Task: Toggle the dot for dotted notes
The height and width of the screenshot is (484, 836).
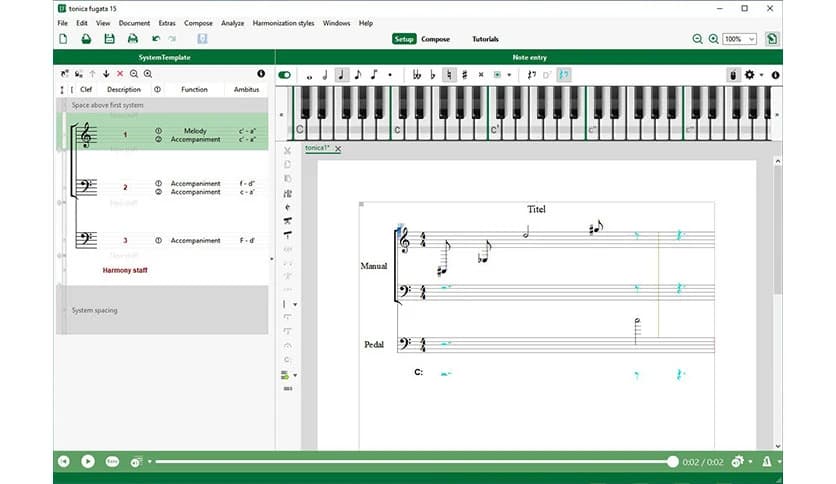Action: 390,75
